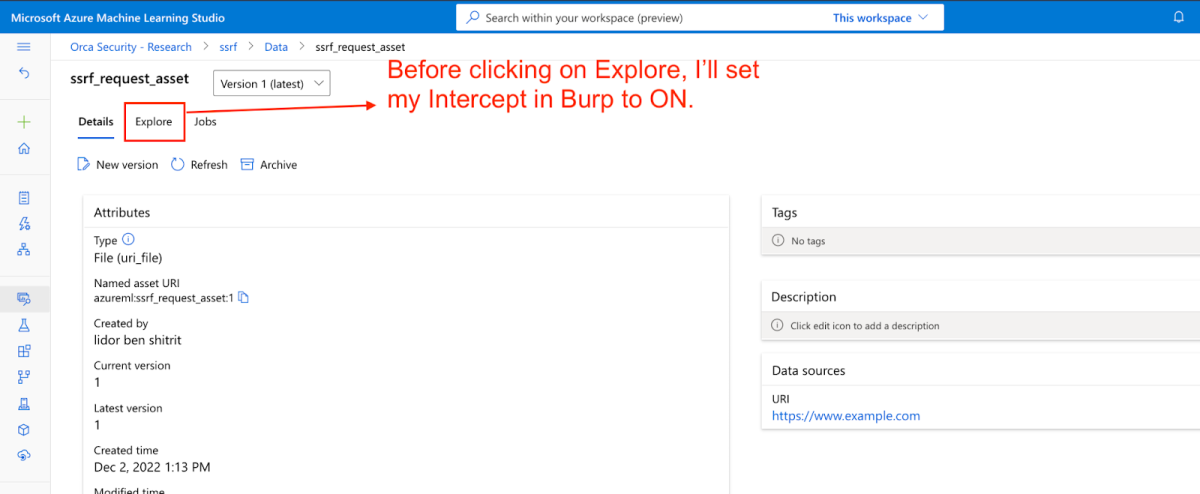The image size is (1200, 494).
Task: Select the highlighted Data icon in the sidebar
Action: [x=24, y=298]
